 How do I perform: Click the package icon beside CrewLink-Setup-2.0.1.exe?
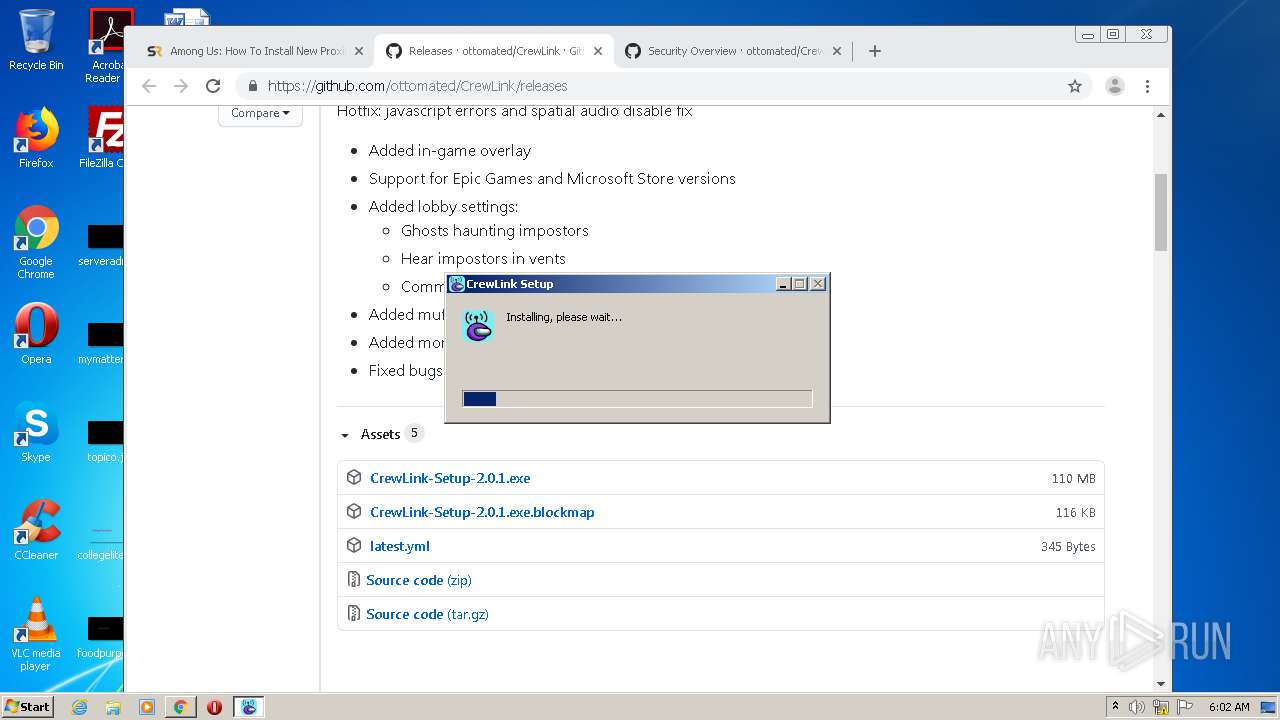[x=354, y=478]
